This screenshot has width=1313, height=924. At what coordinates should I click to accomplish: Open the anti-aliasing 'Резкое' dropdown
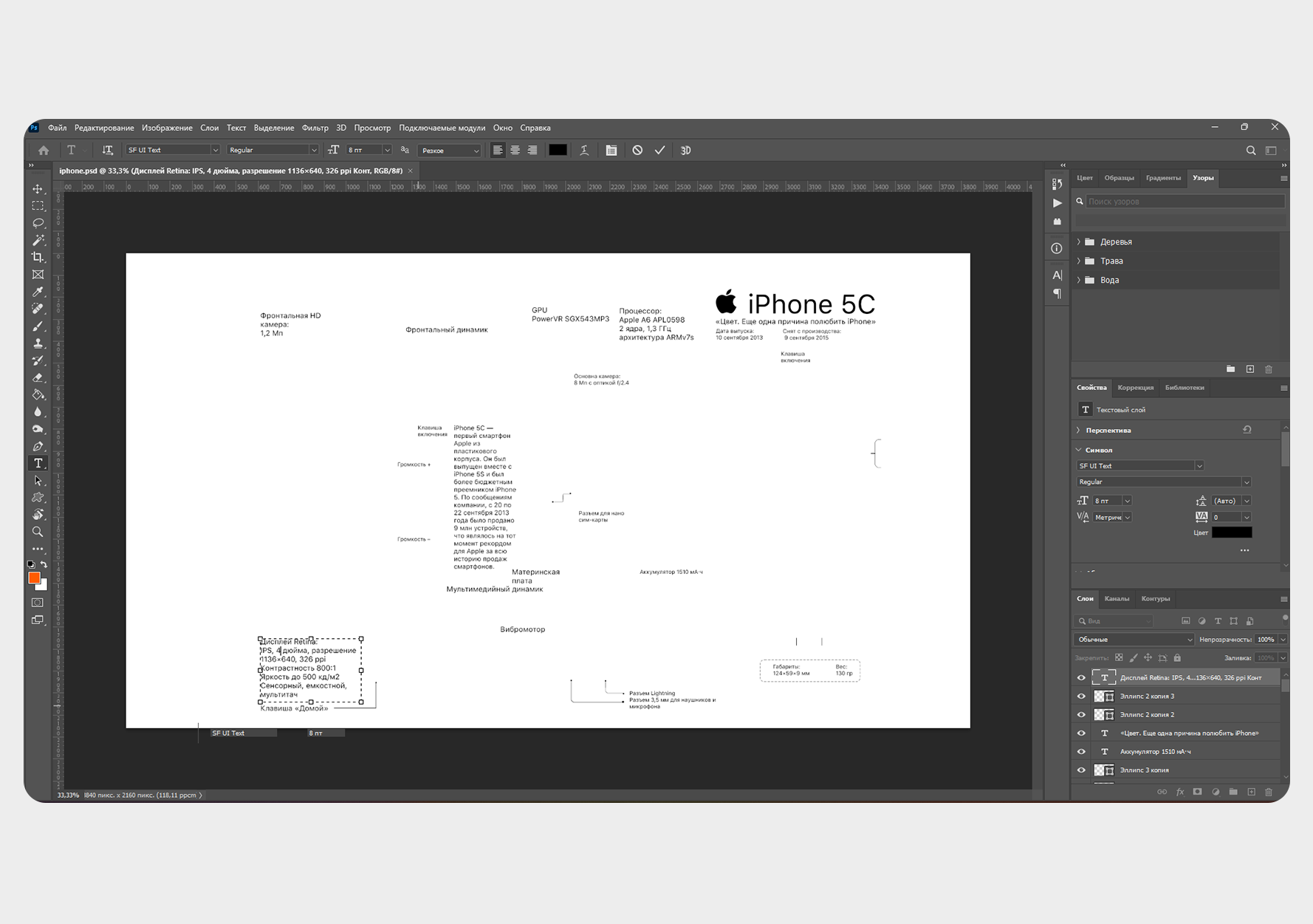449,151
